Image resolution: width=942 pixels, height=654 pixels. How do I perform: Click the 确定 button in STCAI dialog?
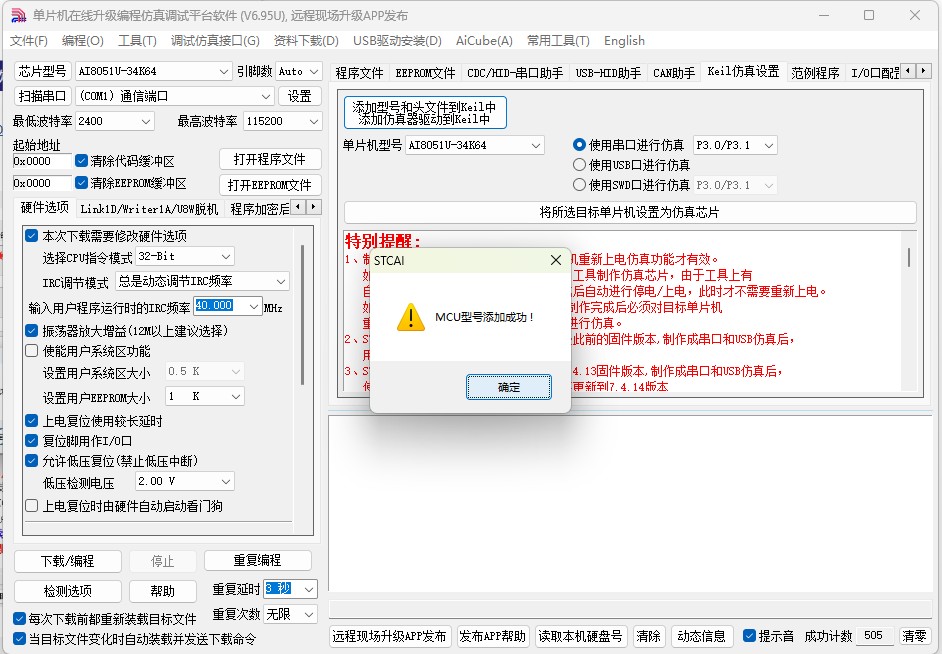point(508,387)
